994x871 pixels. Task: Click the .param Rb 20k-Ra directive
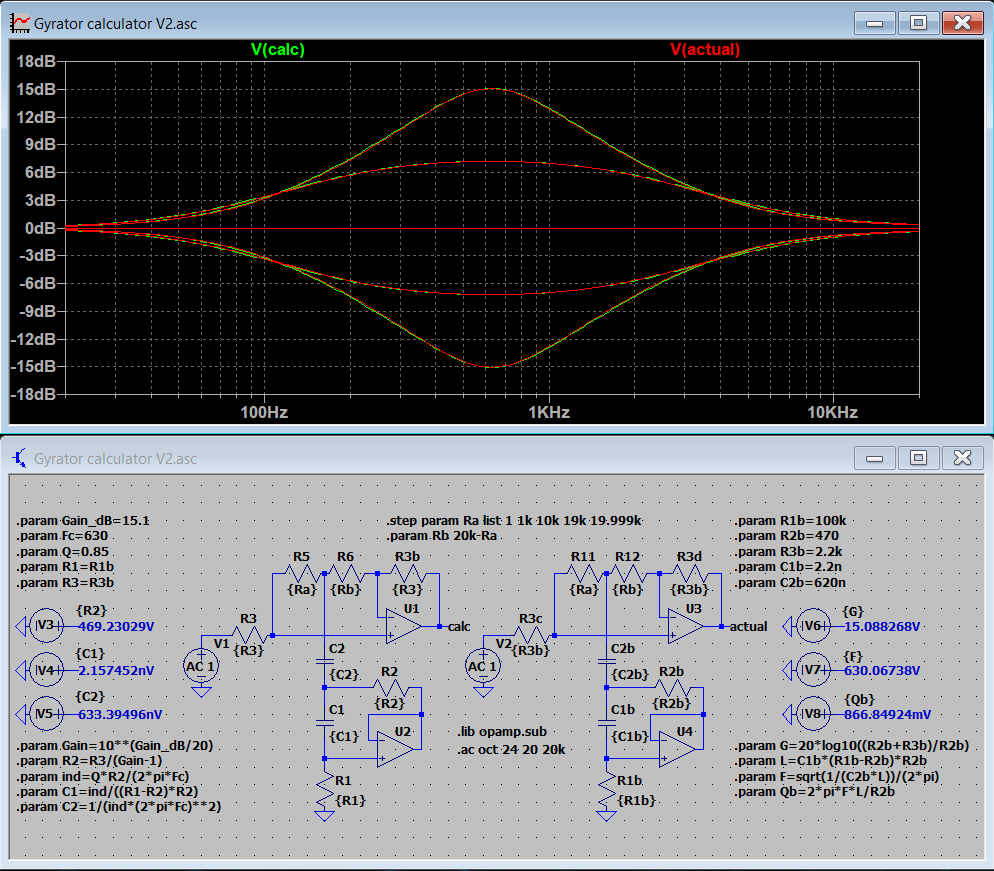(443, 536)
